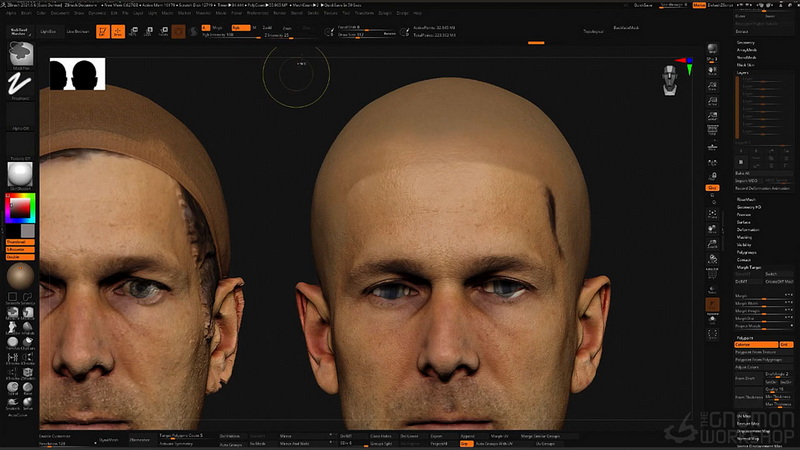The height and width of the screenshot is (450, 800).
Task: Click the LightBox button
Action: coord(48,32)
